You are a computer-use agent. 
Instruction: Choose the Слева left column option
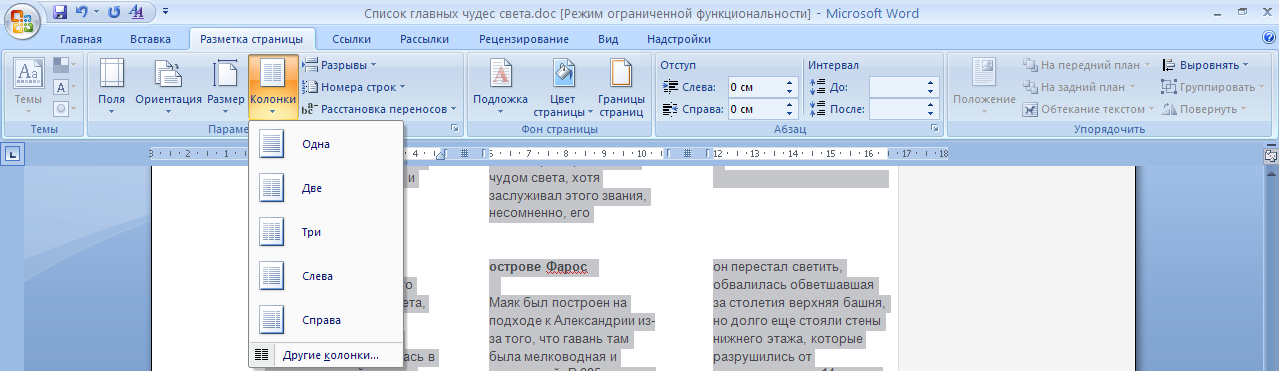[x=326, y=276]
